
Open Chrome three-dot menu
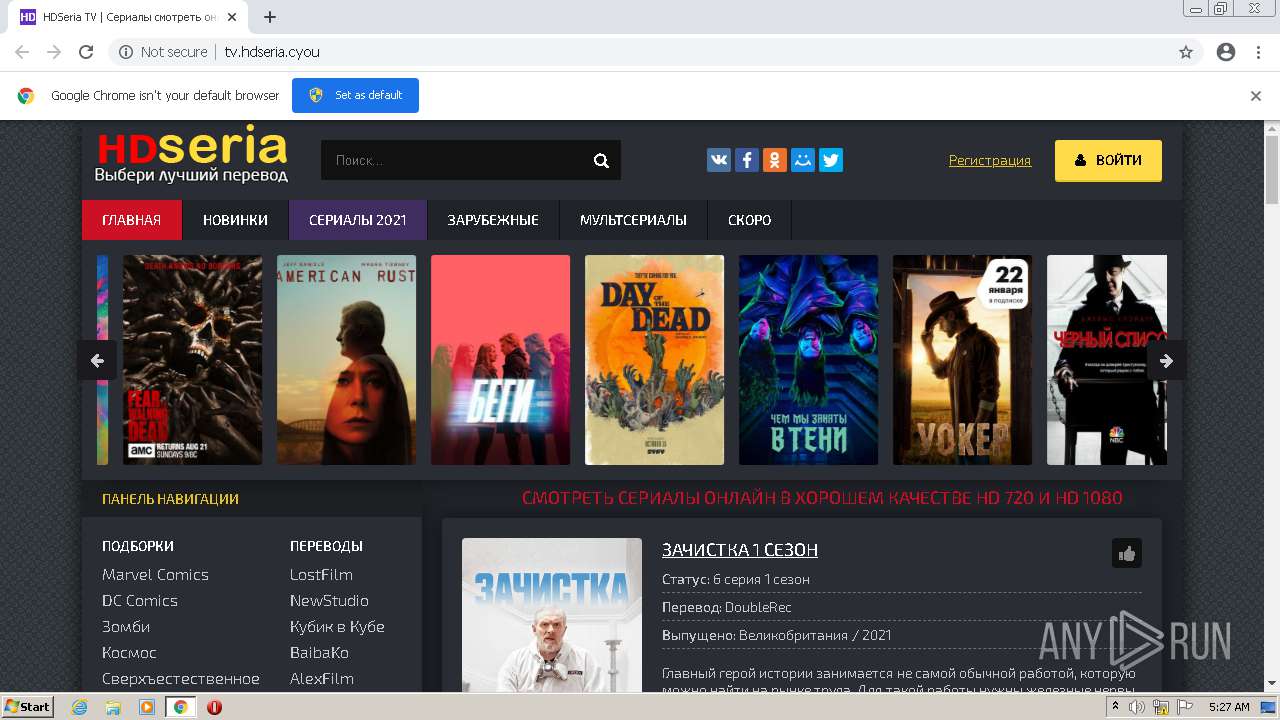pyautogui.click(x=1258, y=52)
